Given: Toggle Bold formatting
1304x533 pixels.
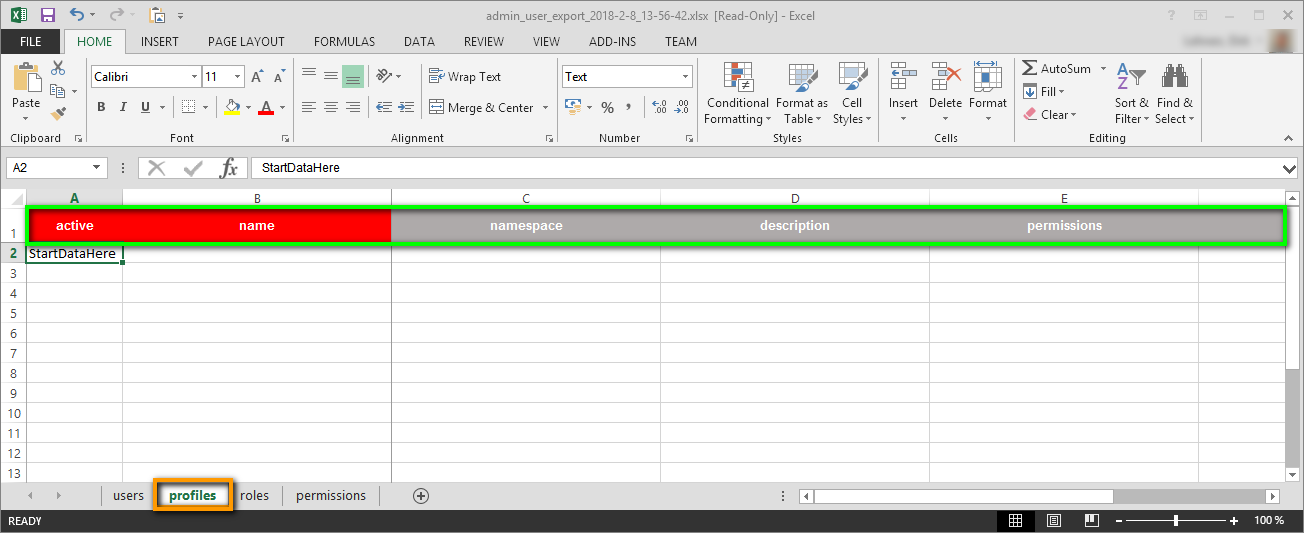Looking at the screenshot, I should coord(101,108).
